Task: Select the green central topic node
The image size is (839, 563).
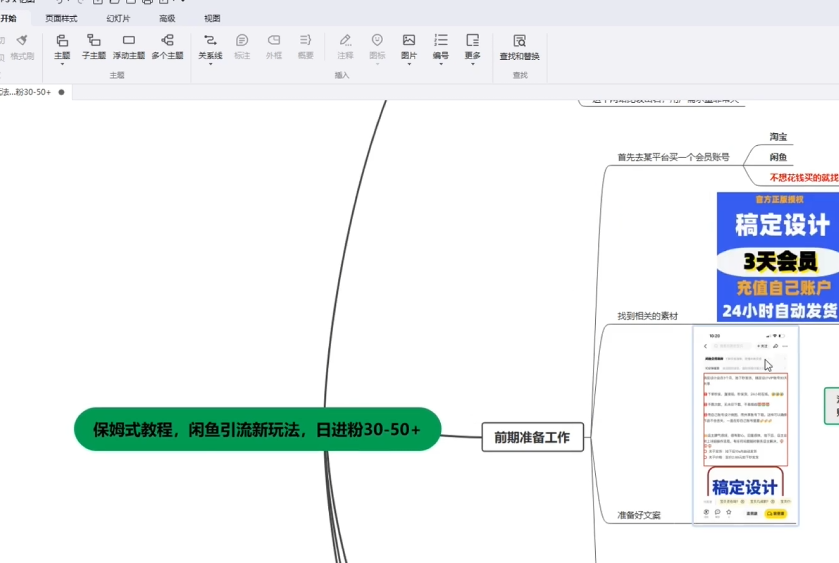Action: [257, 429]
